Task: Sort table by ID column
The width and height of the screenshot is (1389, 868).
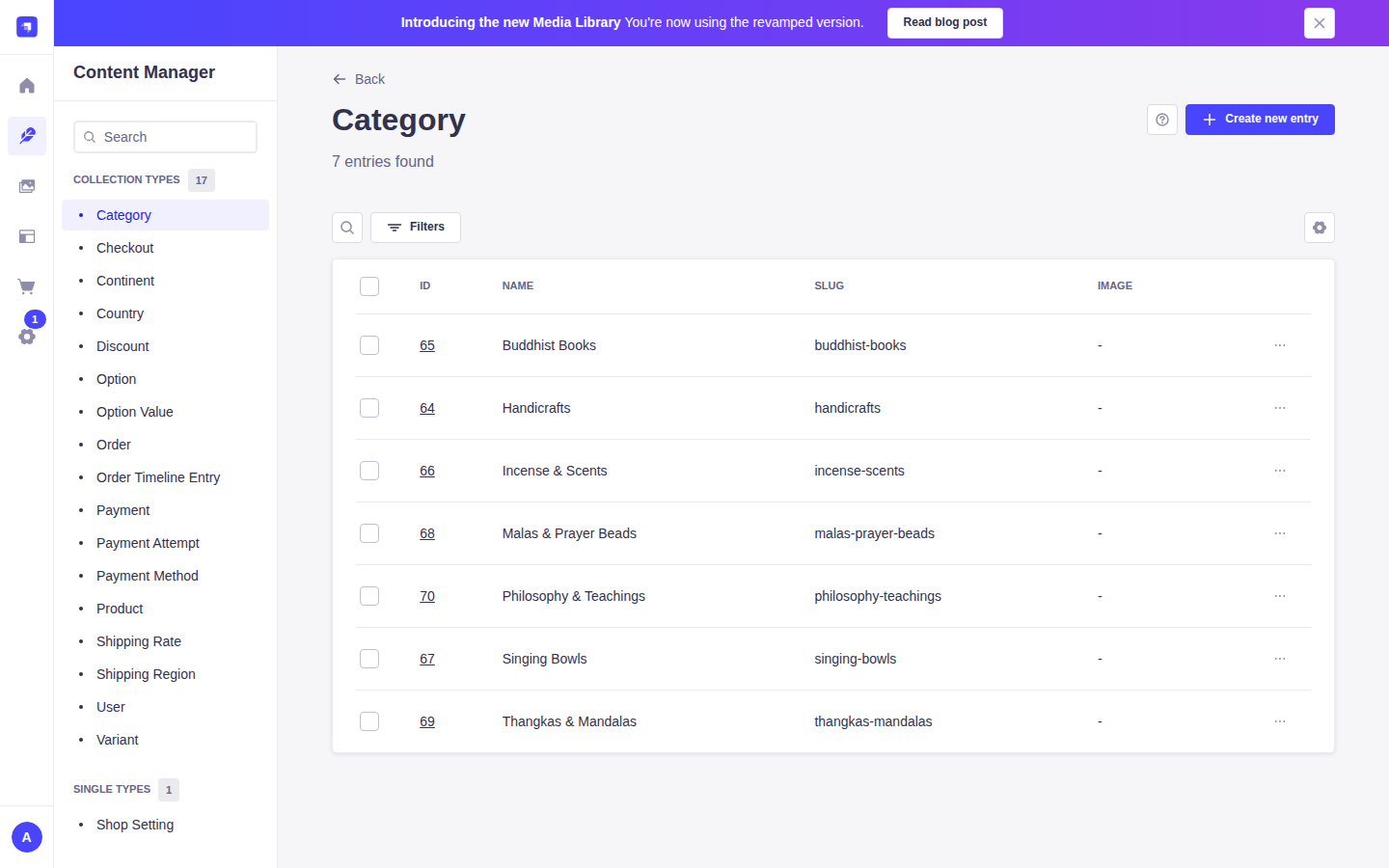Action: (x=425, y=286)
